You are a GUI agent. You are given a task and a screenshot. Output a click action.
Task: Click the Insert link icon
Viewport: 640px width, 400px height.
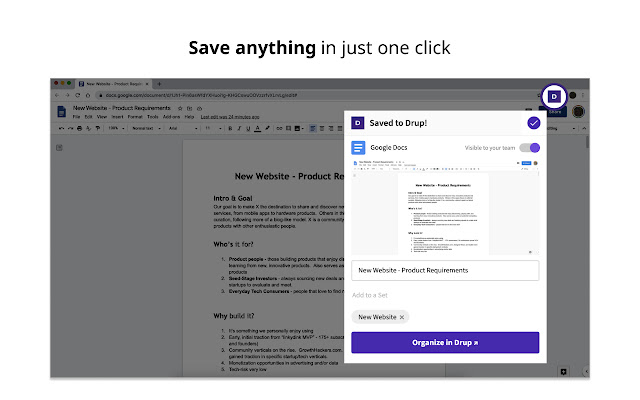click(x=279, y=128)
